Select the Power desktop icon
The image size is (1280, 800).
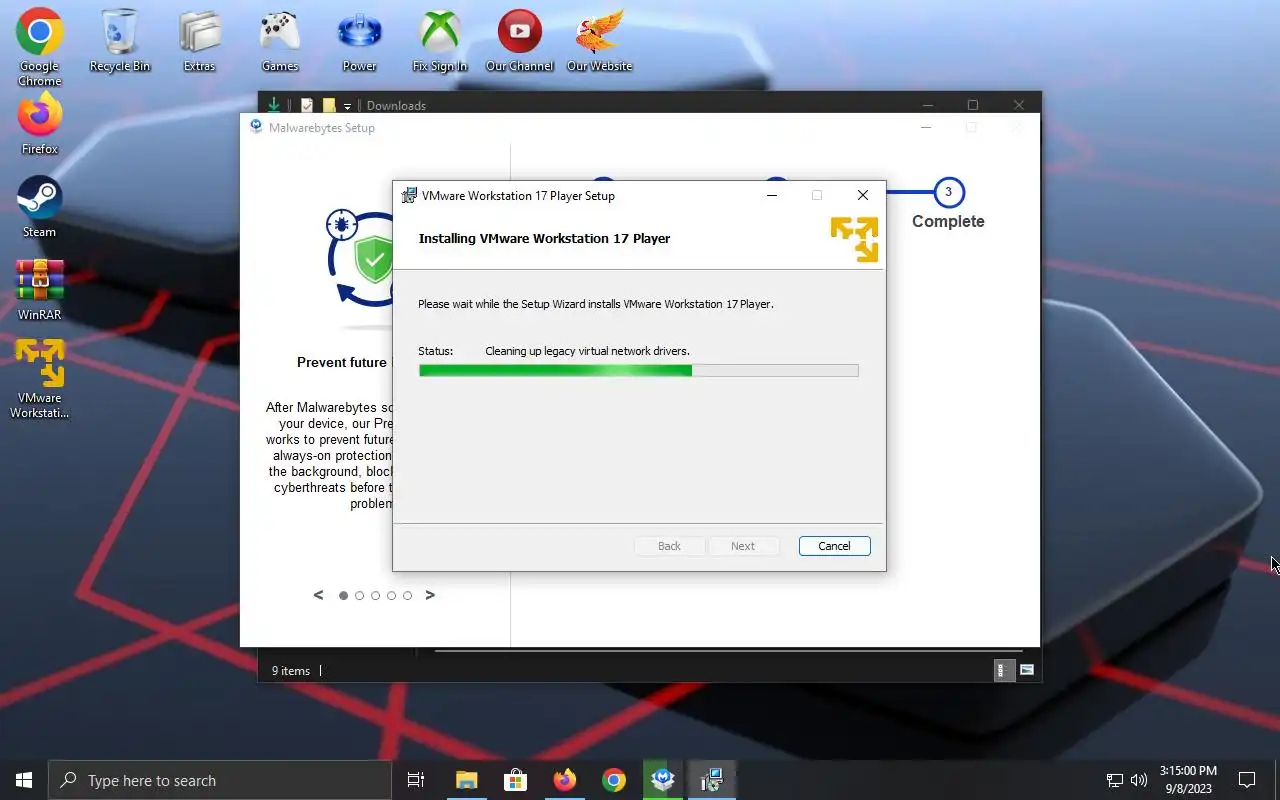click(x=360, y=42)
